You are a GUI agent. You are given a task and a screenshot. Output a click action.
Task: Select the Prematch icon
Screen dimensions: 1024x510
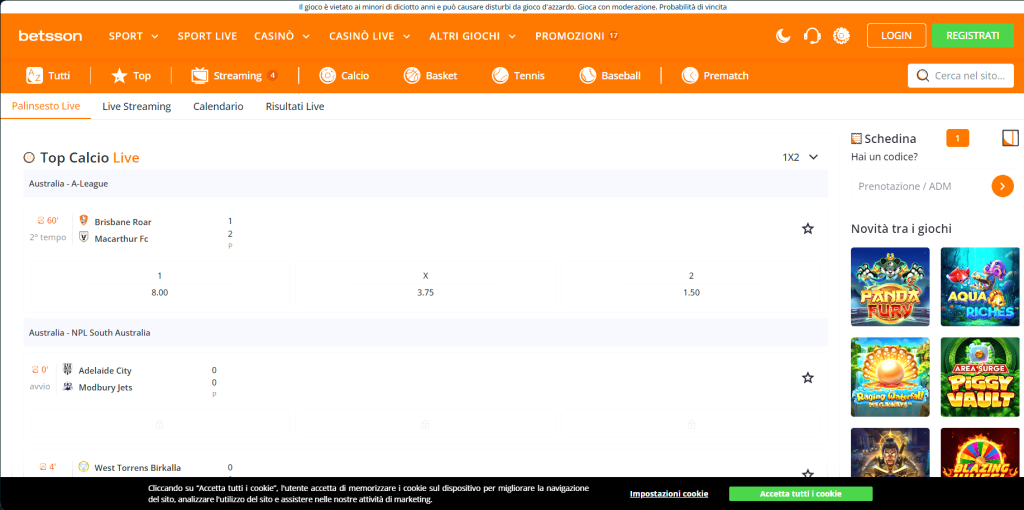click(690, 76)
